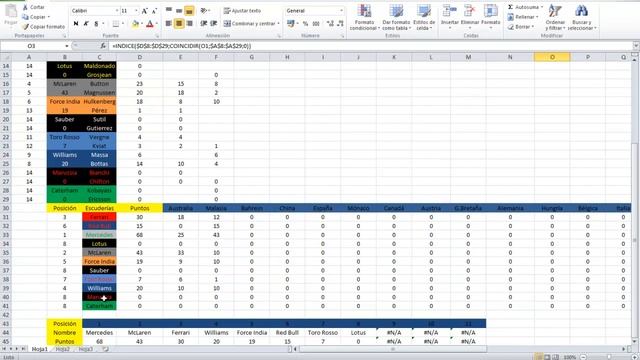Click the fx insert function button

(x=103, y=46)
